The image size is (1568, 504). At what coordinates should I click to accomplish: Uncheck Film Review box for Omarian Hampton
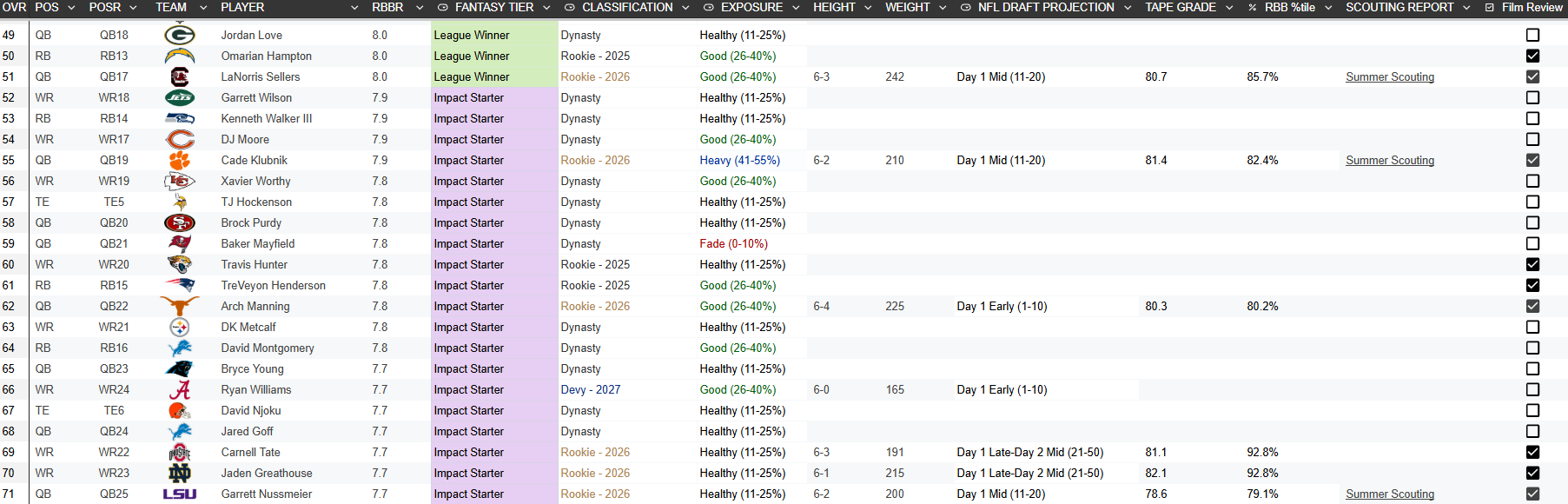(x=1532, y=56)
